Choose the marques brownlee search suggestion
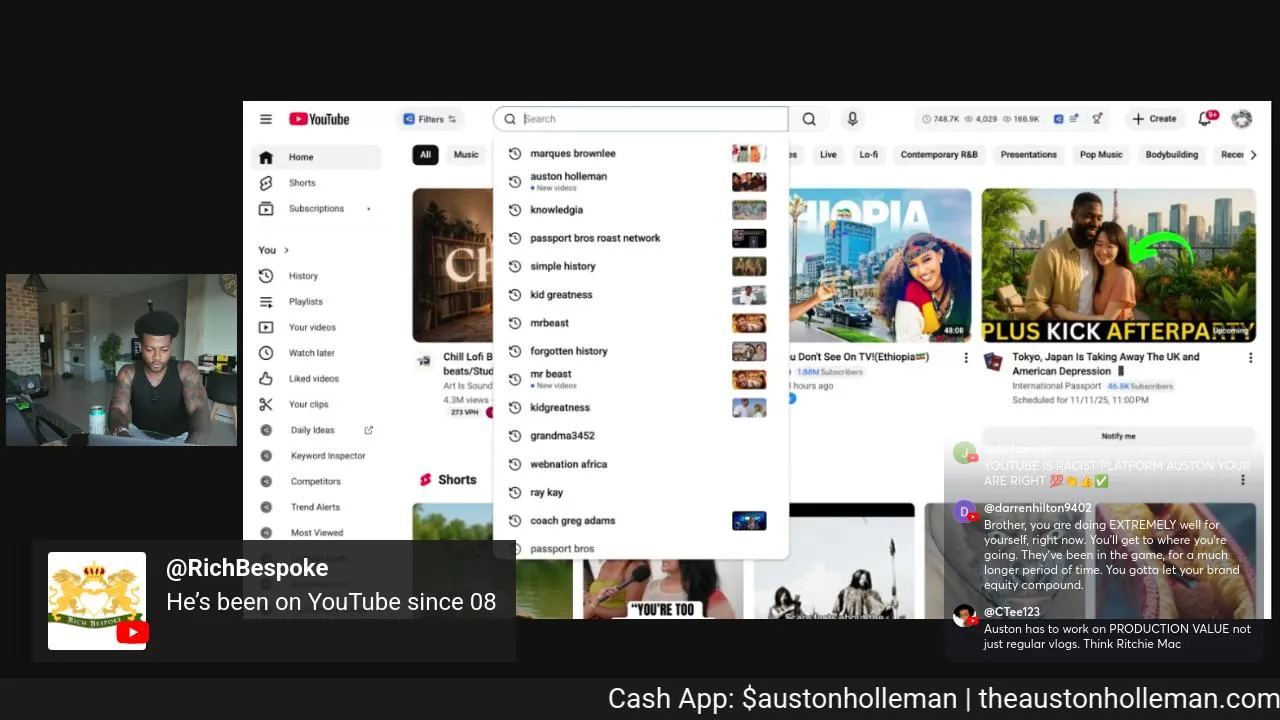The image size is (1280, 720). (x=640, y=154)
